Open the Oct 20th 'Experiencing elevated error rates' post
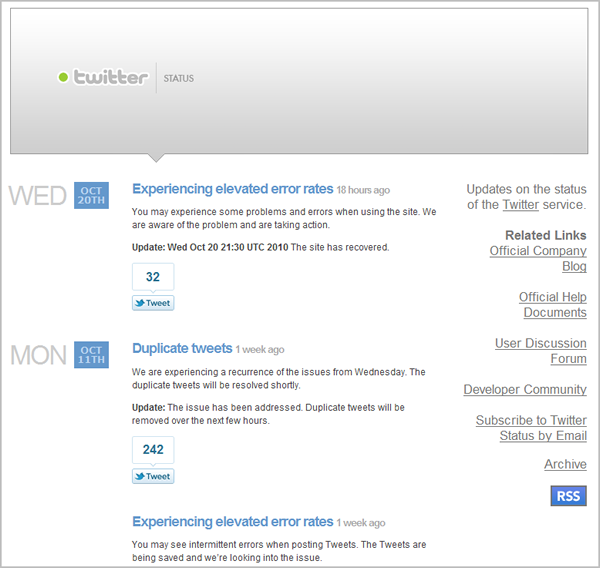Image resolution: width=600 pixels, height=568 pixels. pyautogui.click(x=233, y=189)
